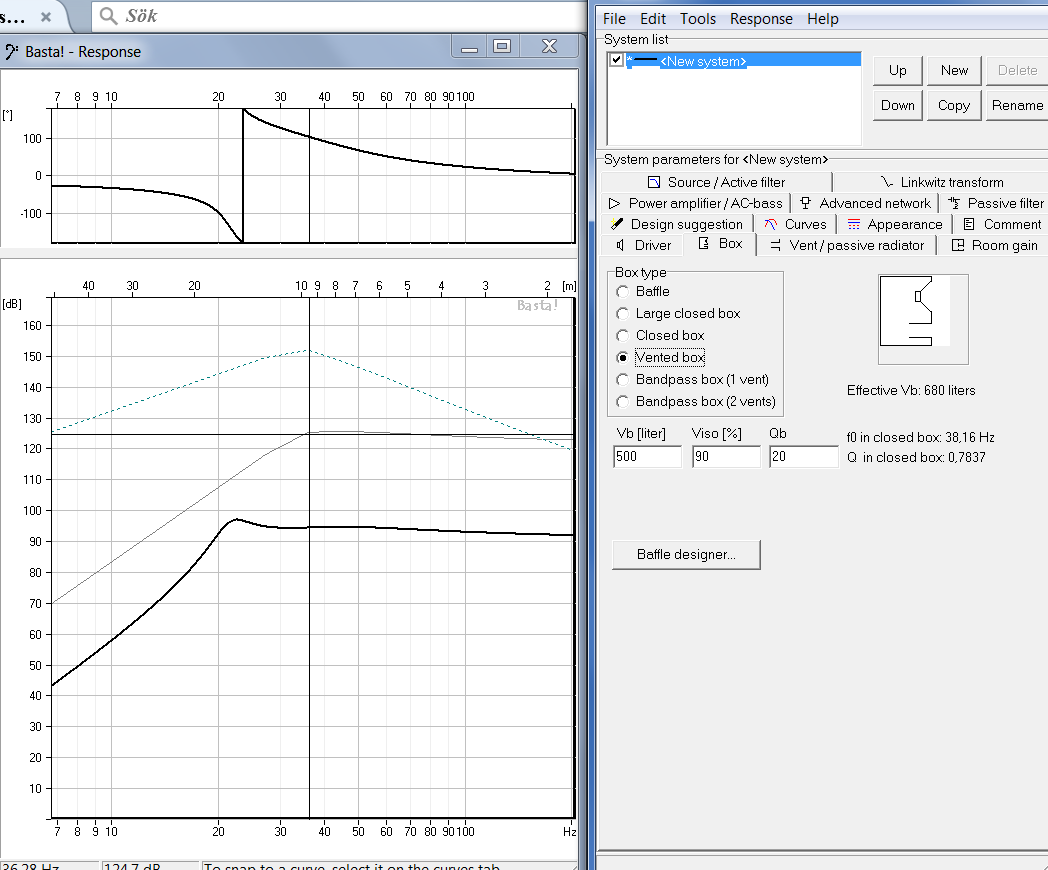The image size is (1048, 870).
Task: Click the Comment tab icon
Action: click(x=969, y=224)
